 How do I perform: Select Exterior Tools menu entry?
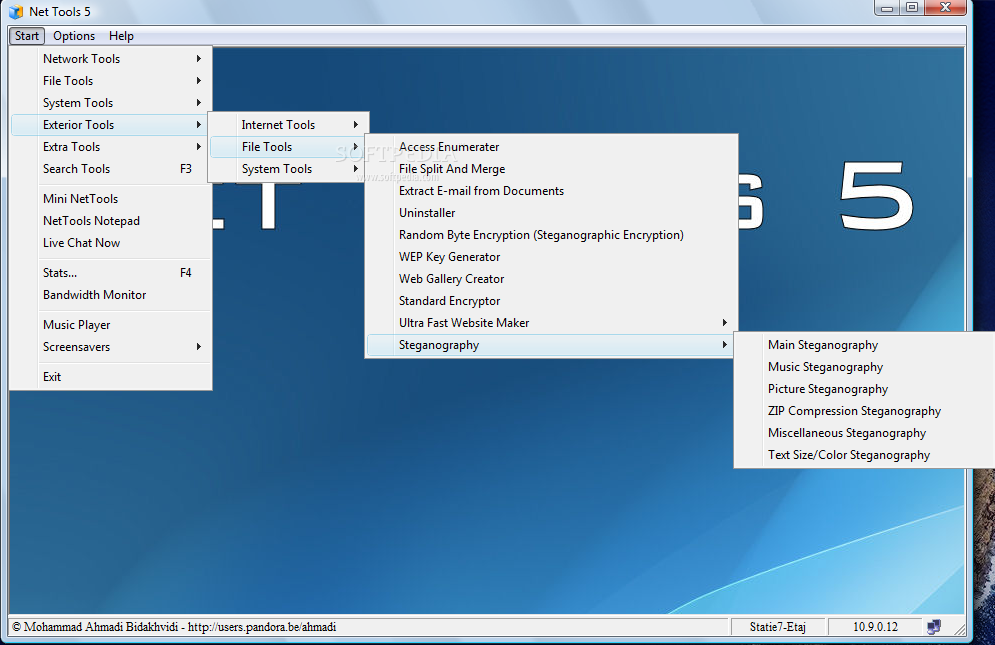(111, 124)
